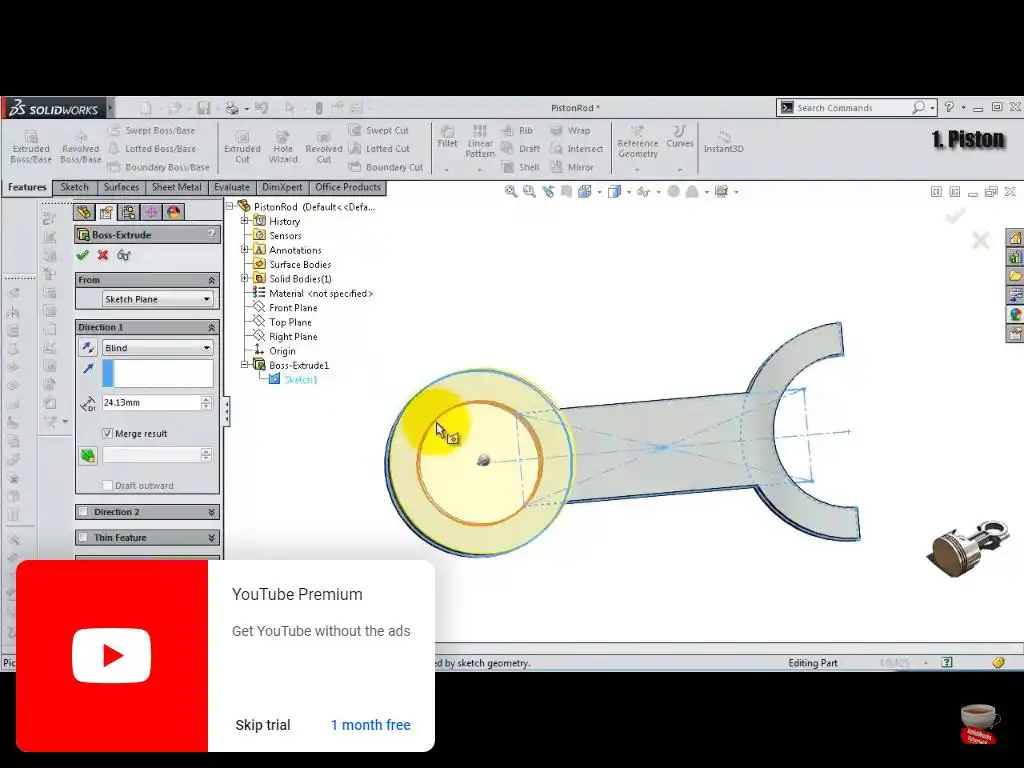Click the piston thumbnail image

tap(969, 549)
